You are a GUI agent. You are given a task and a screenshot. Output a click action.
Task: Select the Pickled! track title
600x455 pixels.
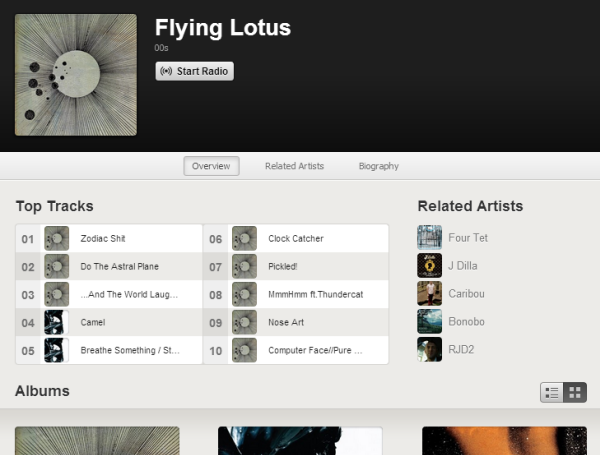[283, 267]
